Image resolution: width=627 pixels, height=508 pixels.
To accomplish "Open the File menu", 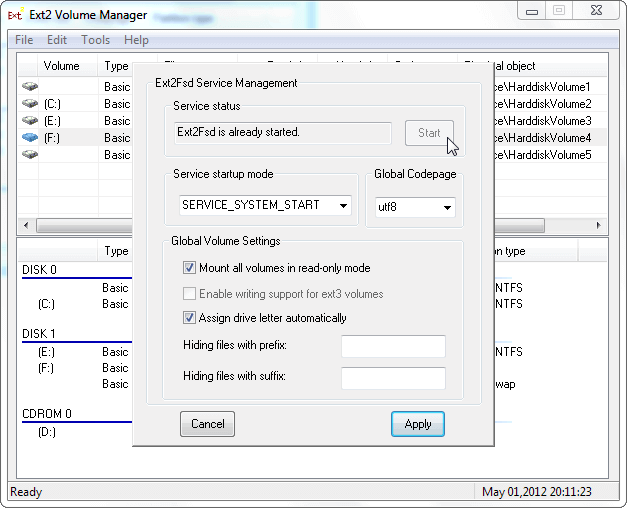I will tap(24, 40).
